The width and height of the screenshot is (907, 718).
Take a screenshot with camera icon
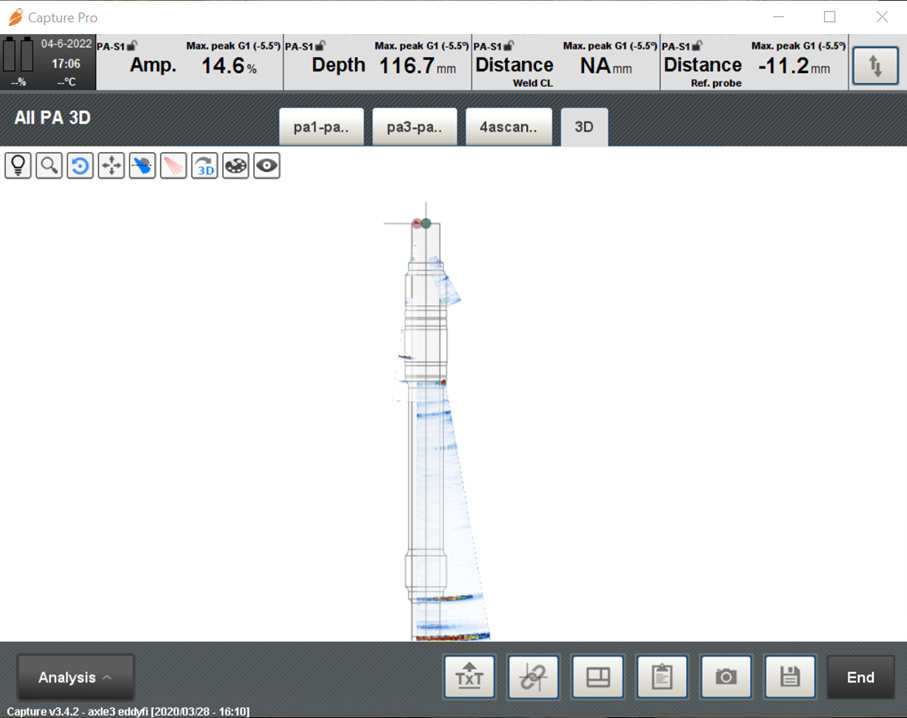click(x=726, y=676)
